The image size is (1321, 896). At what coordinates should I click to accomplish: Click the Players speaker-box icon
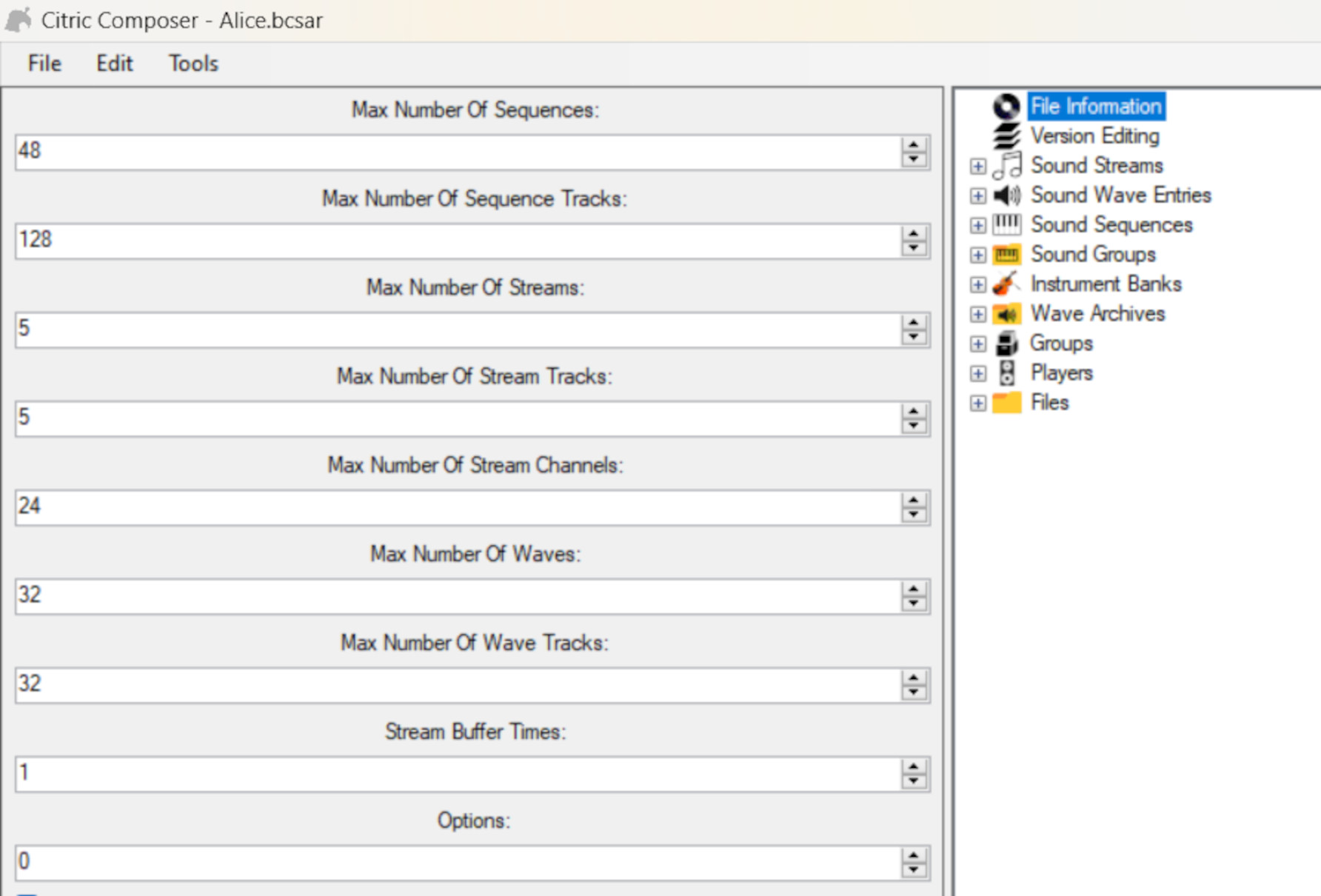[x=1007, y=372]
